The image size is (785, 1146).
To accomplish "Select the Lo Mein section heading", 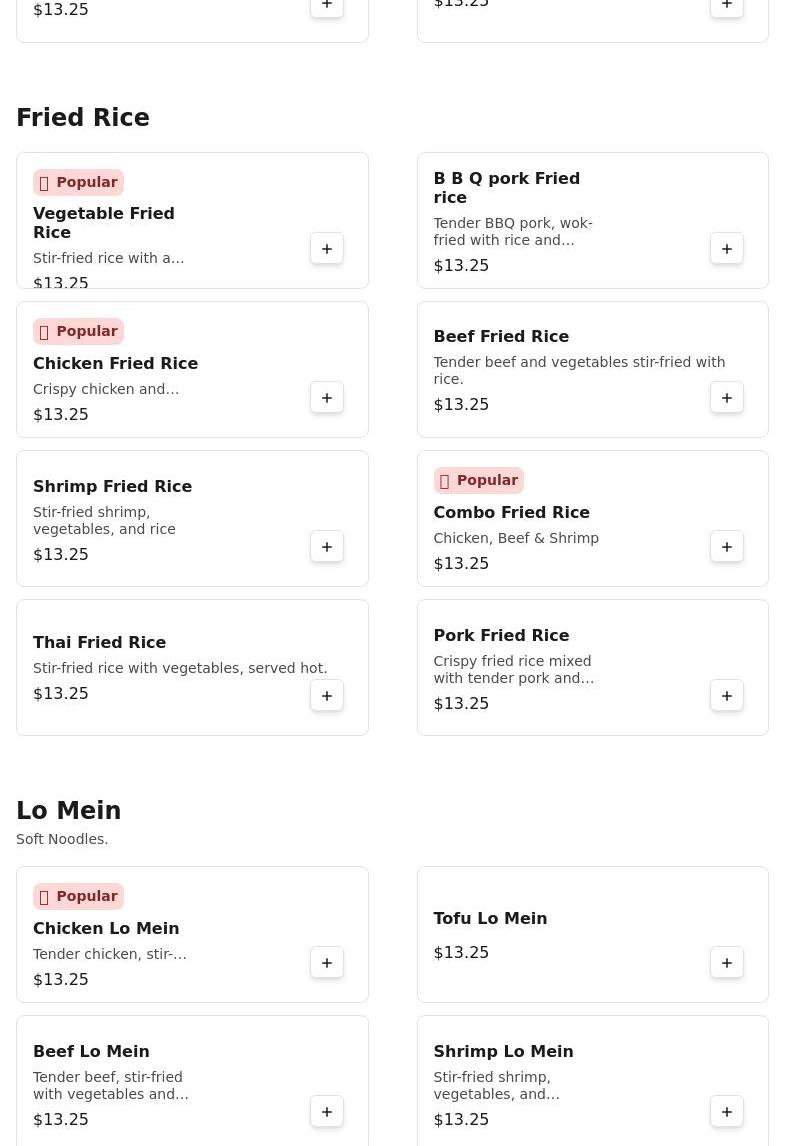I will pos(69,810).
